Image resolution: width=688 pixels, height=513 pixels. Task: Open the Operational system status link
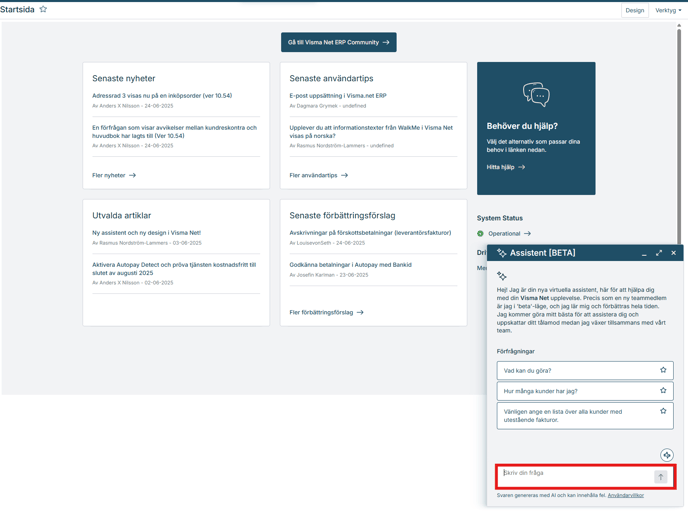click(509, 233)
